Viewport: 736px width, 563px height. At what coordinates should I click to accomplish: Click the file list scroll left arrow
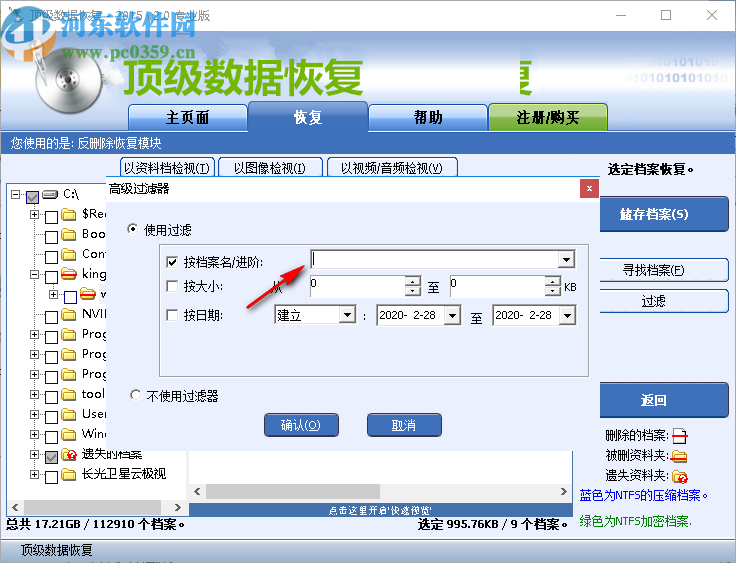[x=197, y=491]
